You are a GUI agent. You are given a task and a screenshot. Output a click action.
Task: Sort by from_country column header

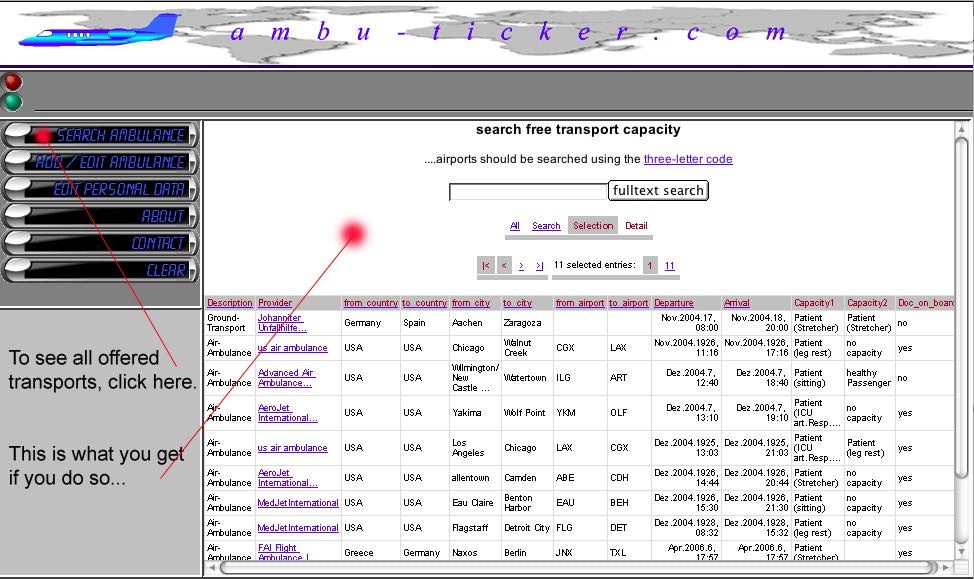click(x=371, y=303)
